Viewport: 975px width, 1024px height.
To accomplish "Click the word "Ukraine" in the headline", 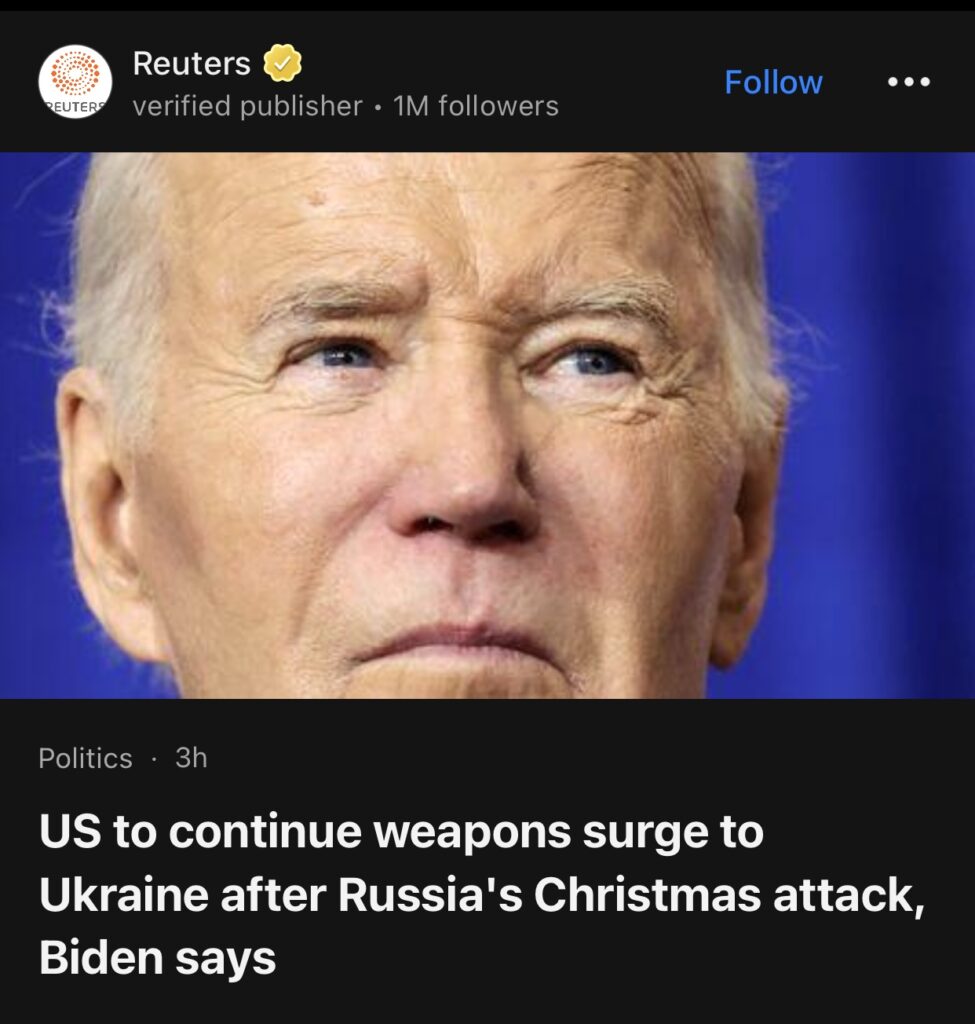I will point(124,895).
